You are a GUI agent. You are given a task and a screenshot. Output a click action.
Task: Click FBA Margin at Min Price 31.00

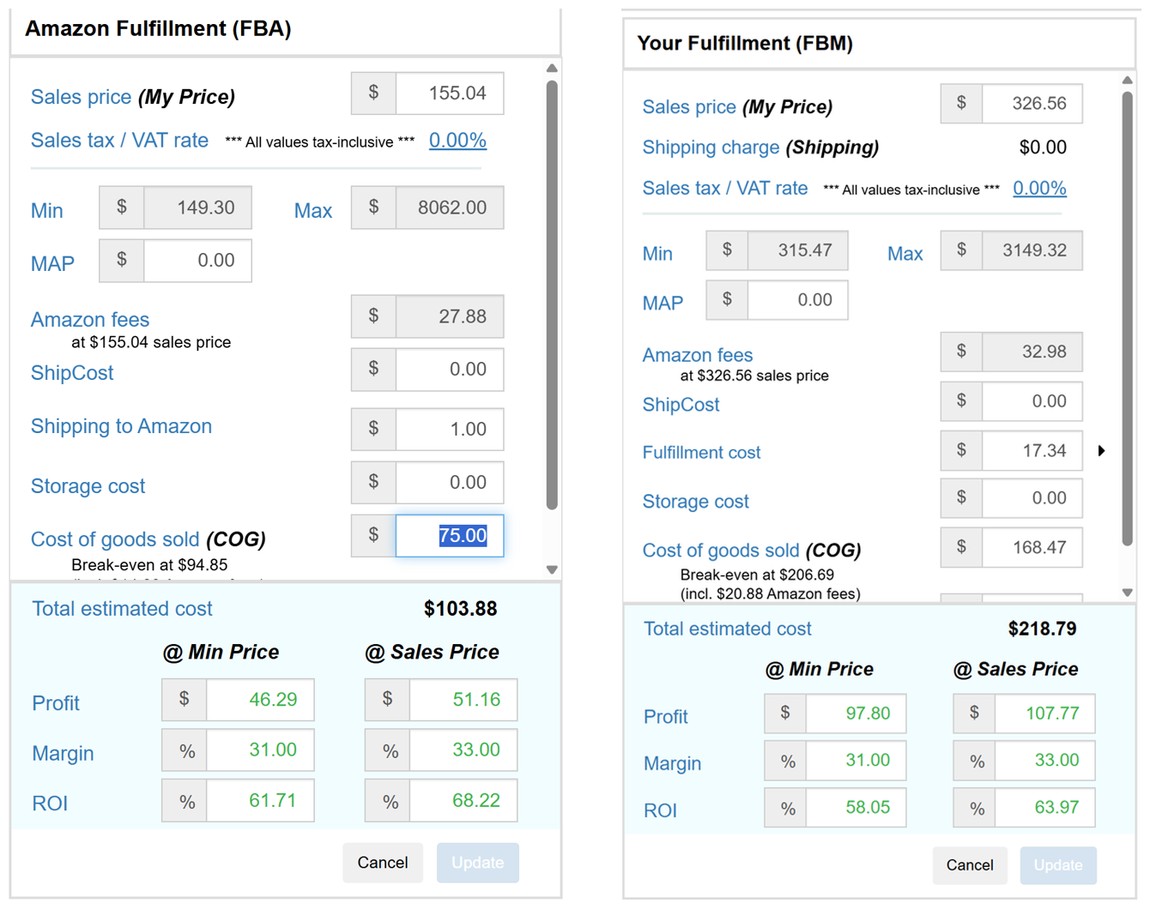260,750
